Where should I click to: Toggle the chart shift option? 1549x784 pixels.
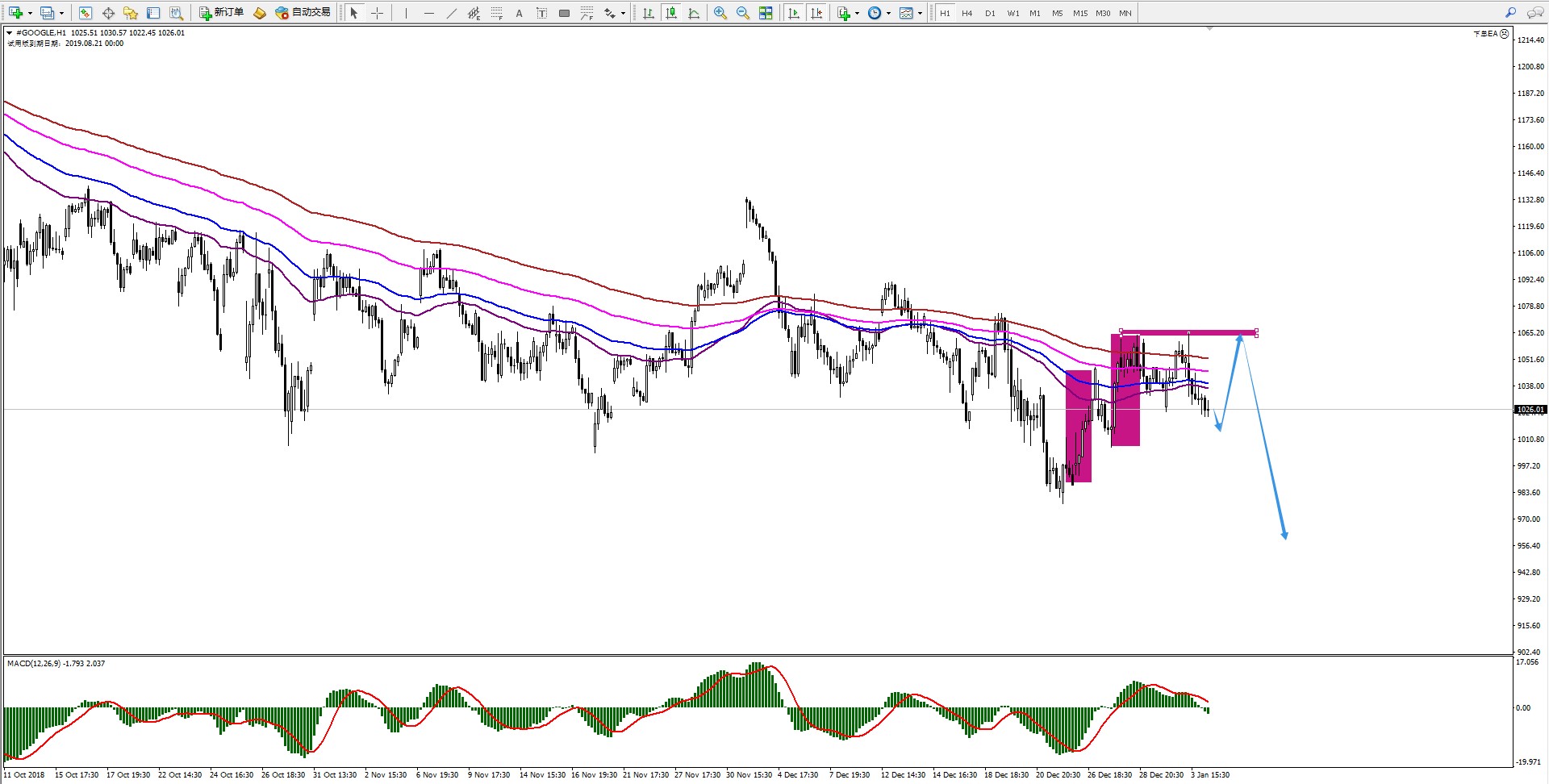coord(816,13)
